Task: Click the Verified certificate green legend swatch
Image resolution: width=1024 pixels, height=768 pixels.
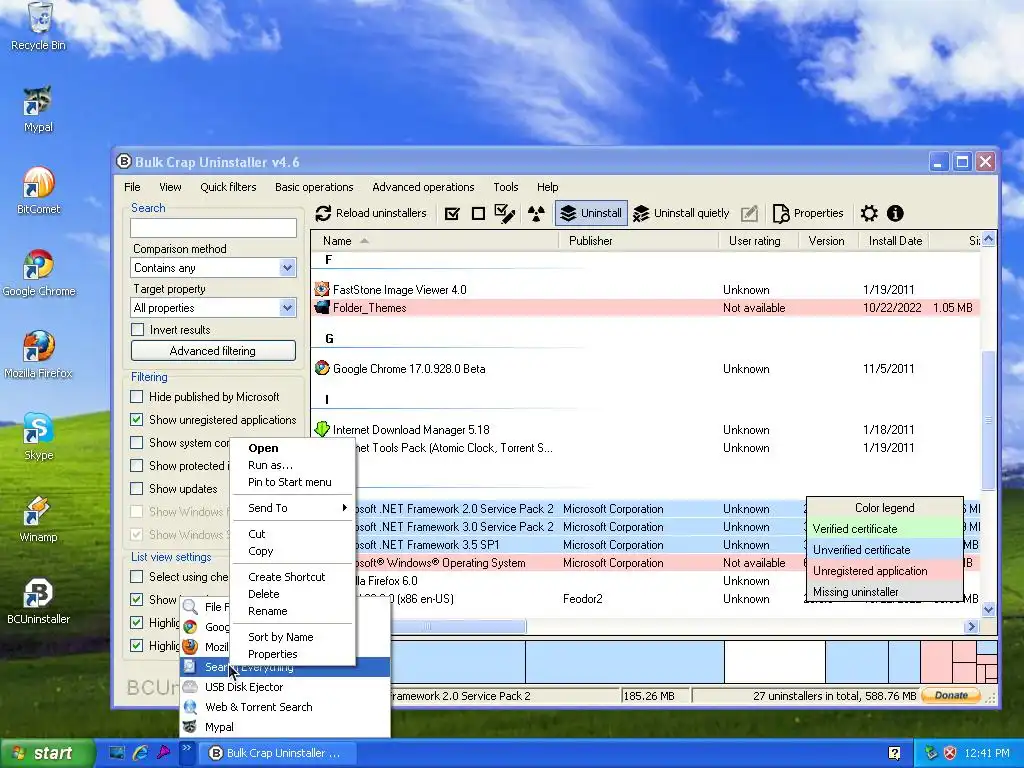Action: [x=884, y=529]
